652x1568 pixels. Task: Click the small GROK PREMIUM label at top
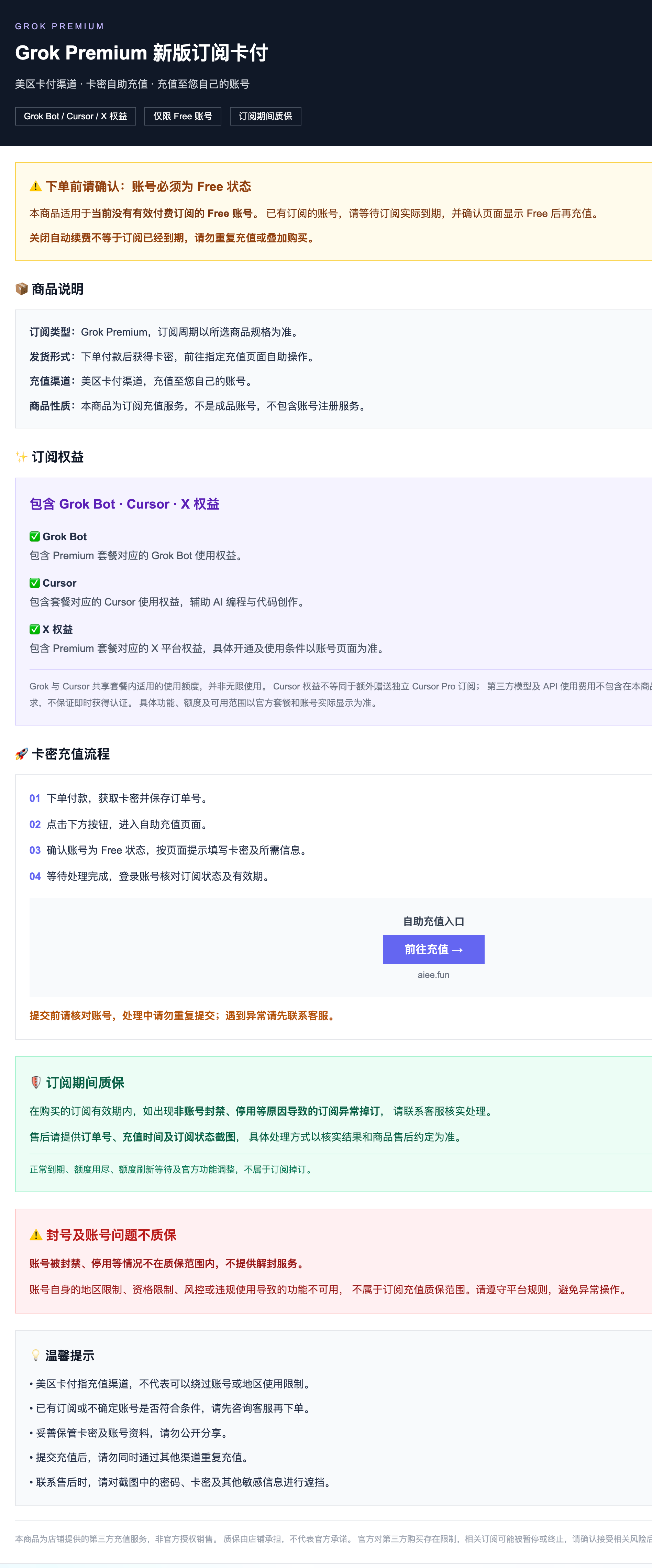coord(59,26)
